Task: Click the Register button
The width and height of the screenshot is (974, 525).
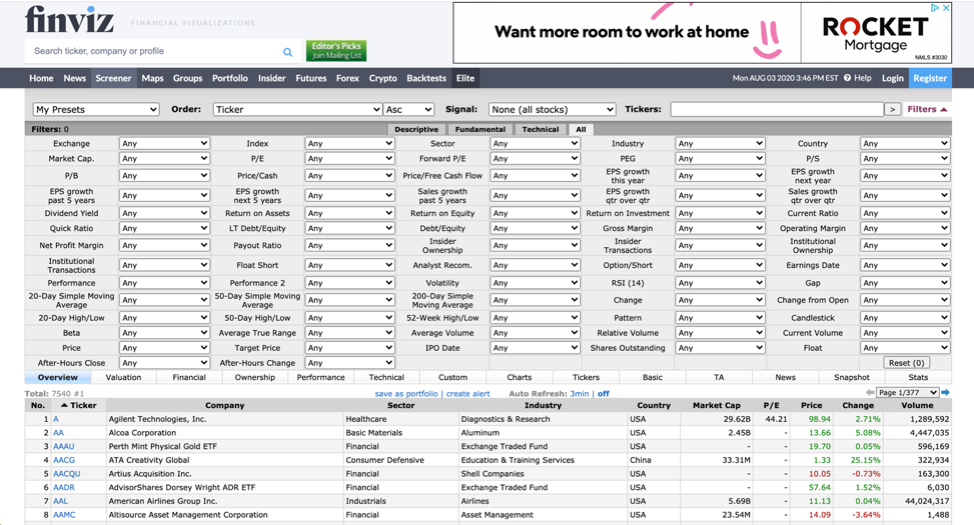Action: [930, 78]
